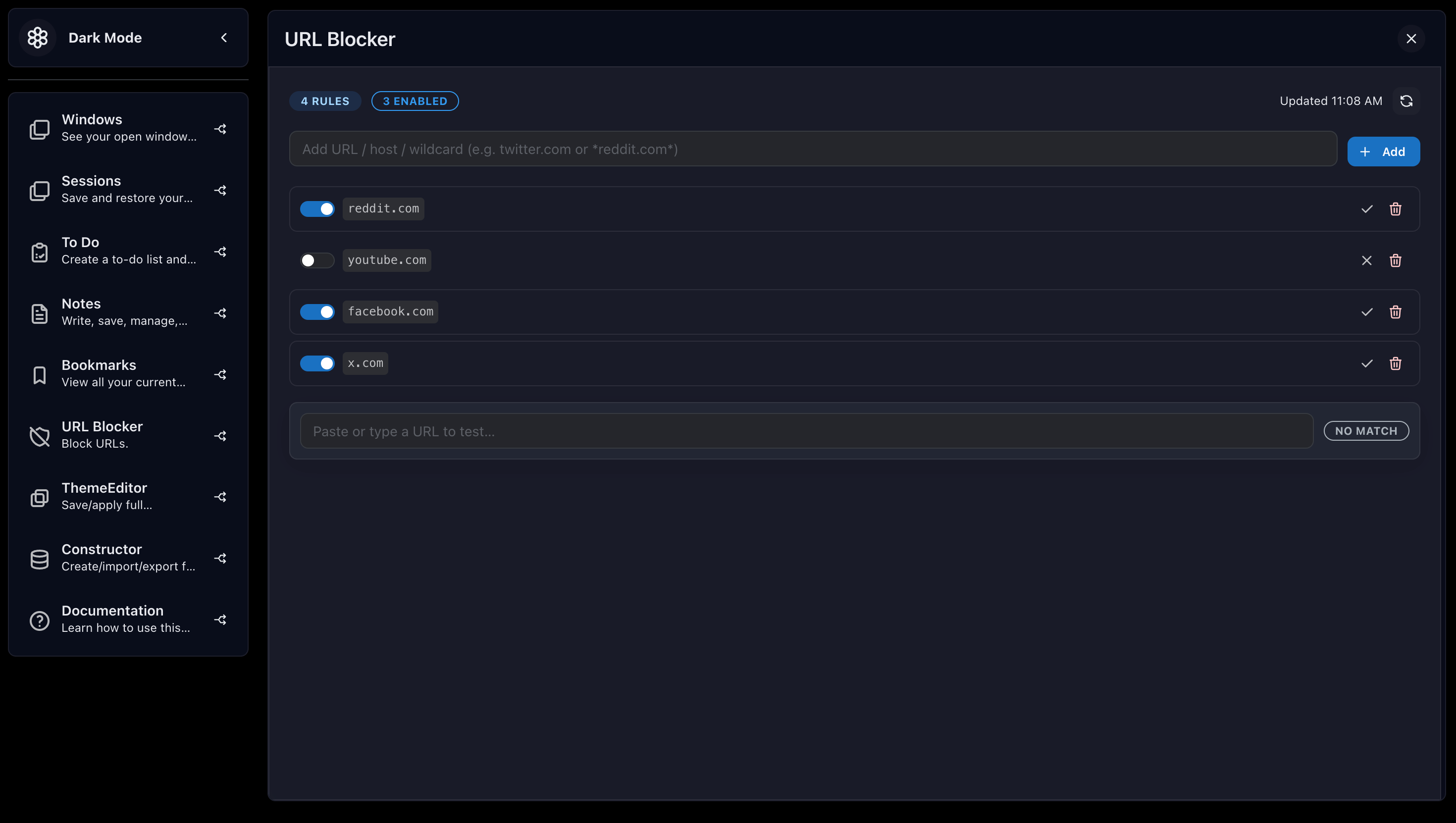
Task: Click the share icon next to Notes
Action: (220, 313)
